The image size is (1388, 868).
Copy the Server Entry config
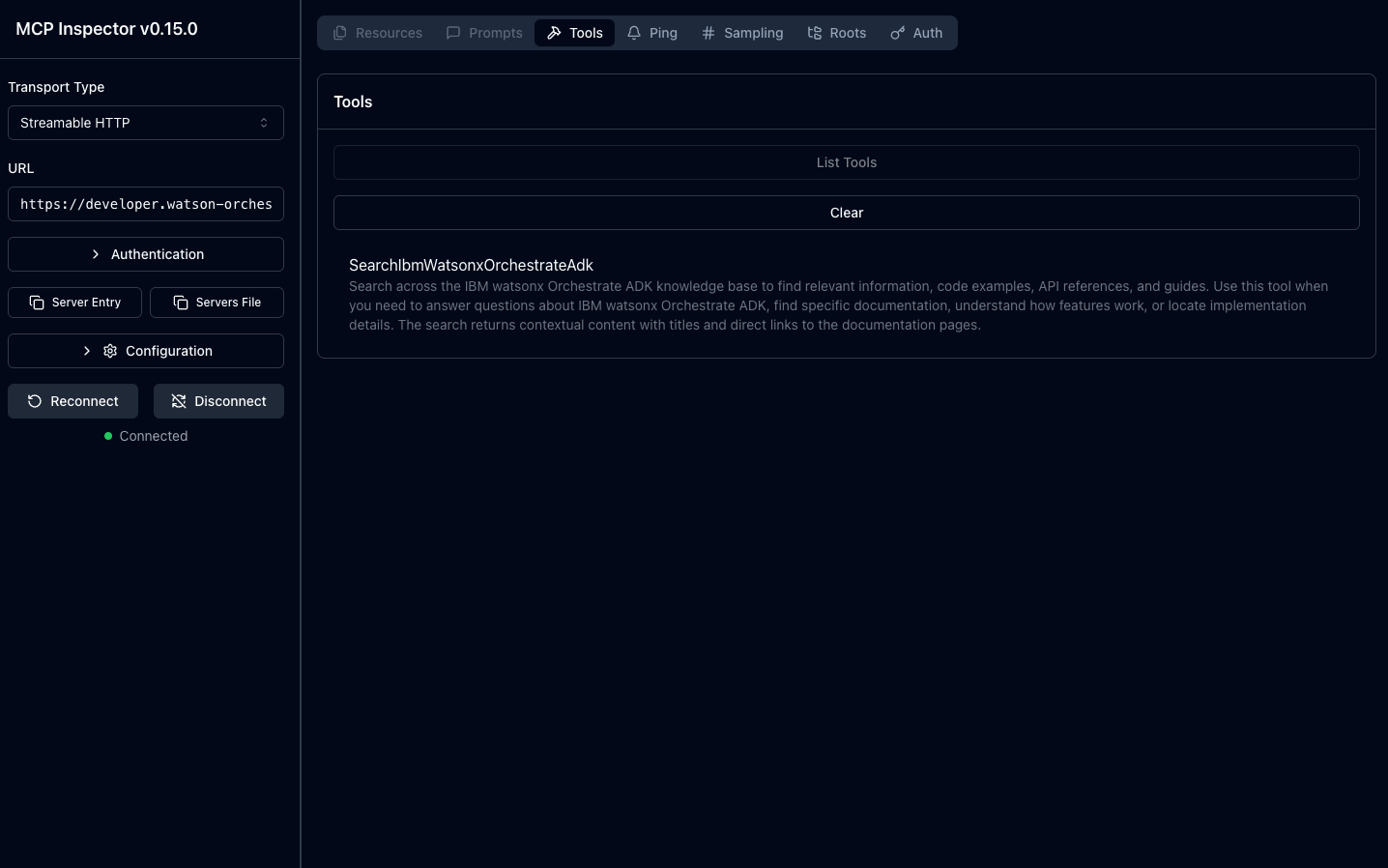74,303
